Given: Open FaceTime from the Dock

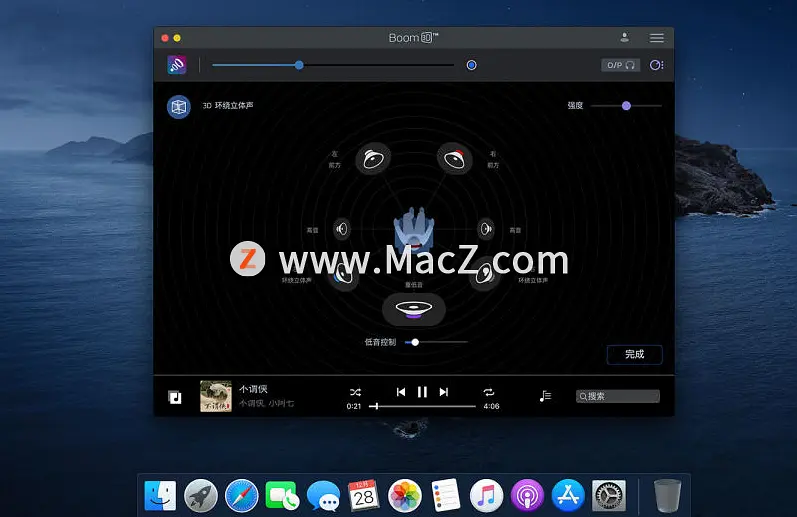Looking at the screenshot, I should coord(282,495).
